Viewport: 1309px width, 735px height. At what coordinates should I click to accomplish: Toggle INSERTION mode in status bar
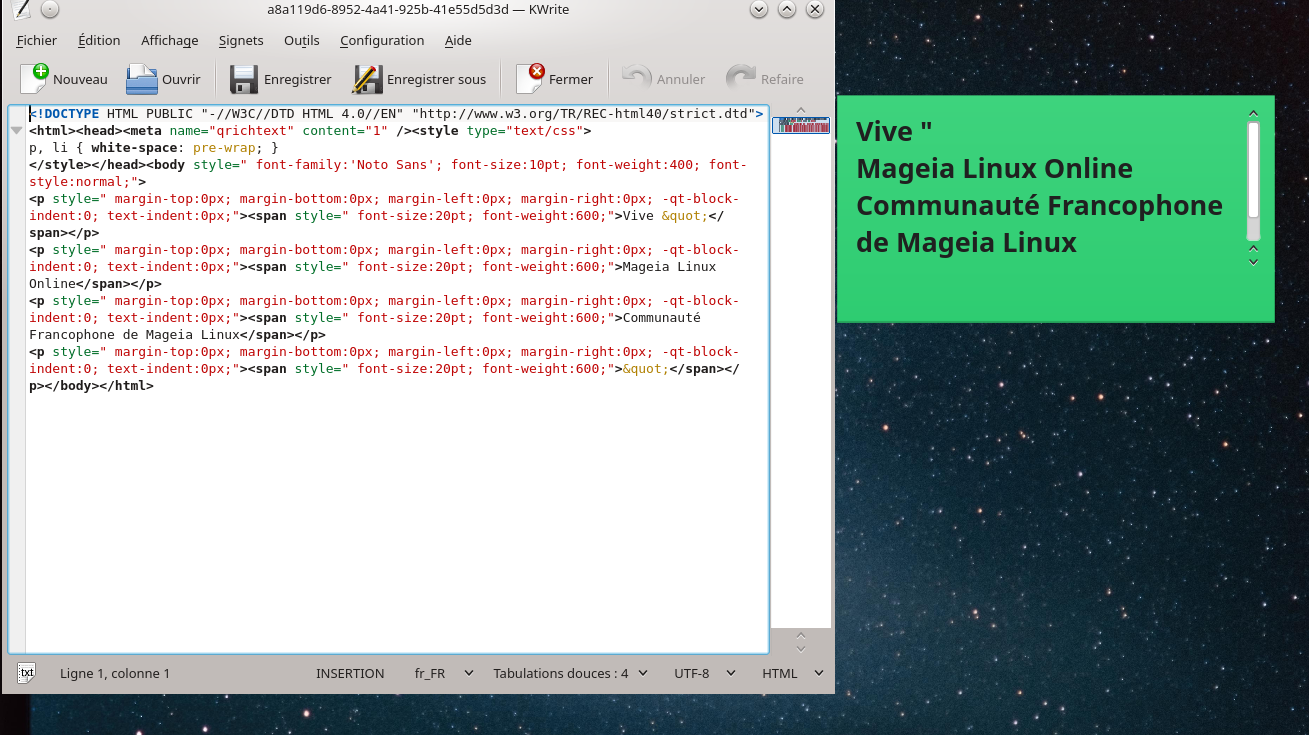pos(350,673)
